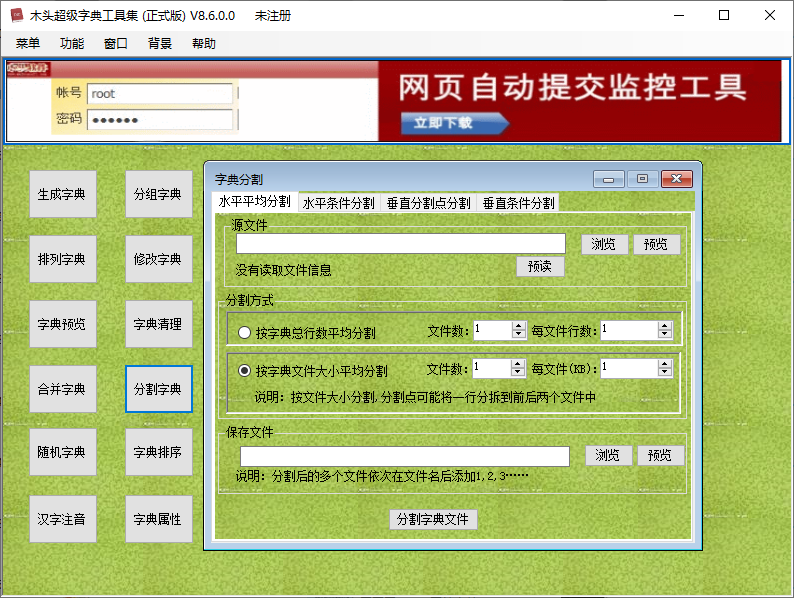Click the 预读 button

click(540, 267)
